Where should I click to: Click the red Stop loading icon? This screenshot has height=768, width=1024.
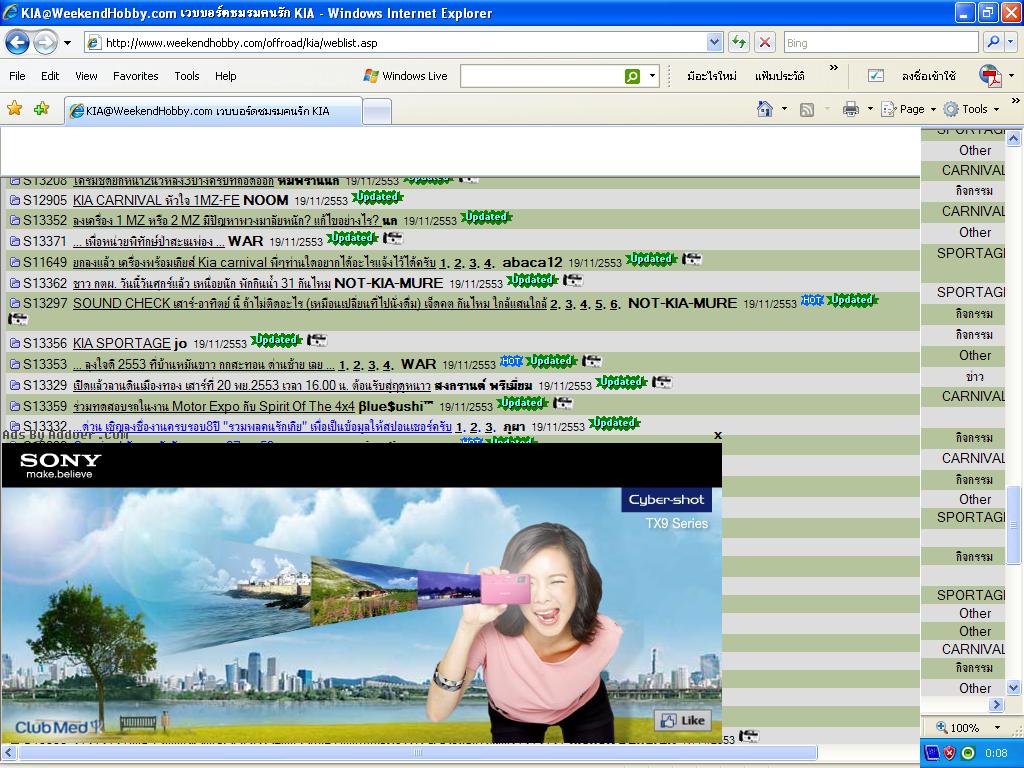click(x=765, y=42)
